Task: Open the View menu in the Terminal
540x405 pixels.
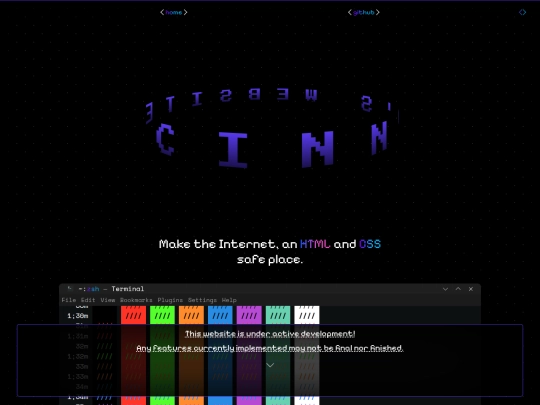Action: pos(108,300)
